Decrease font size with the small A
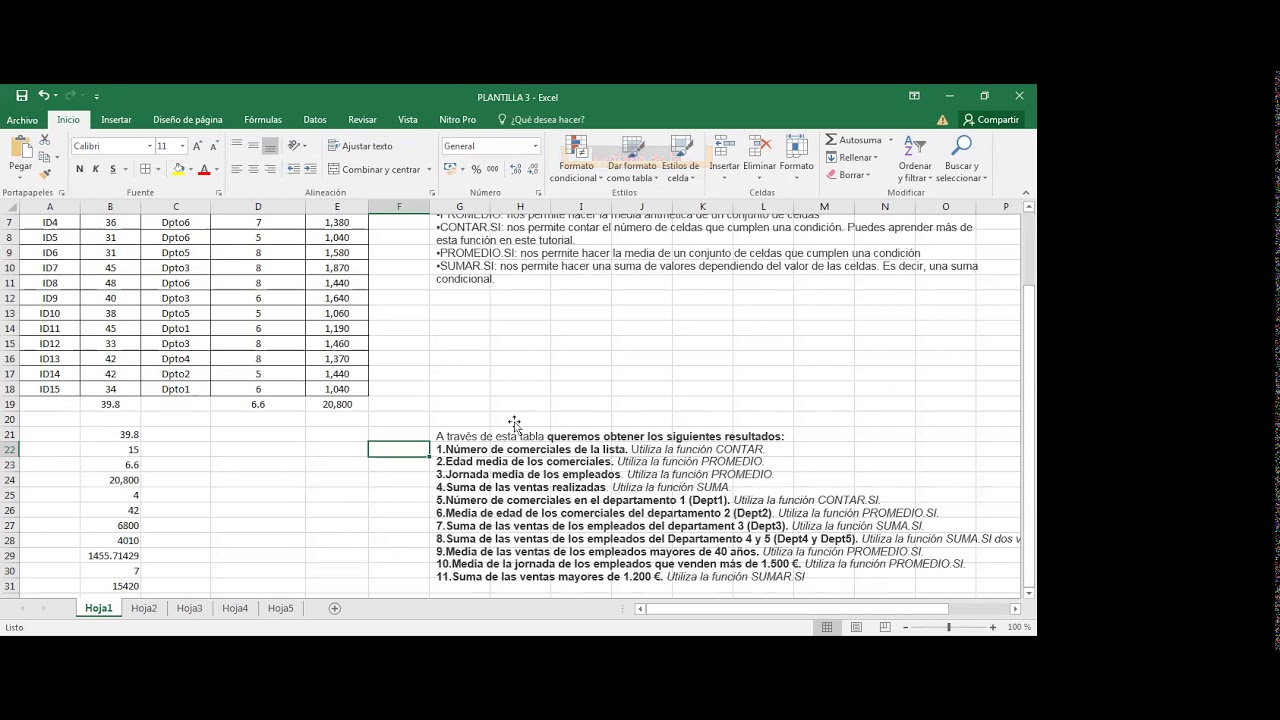Viewport: 1280px width, 720px height. [213, 146]
